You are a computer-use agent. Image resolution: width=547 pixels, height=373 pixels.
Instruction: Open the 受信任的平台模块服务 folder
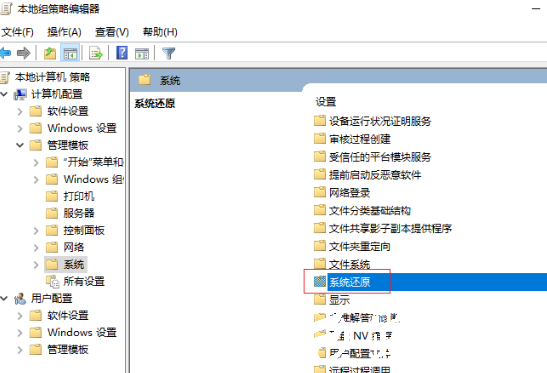coord(380,157)
